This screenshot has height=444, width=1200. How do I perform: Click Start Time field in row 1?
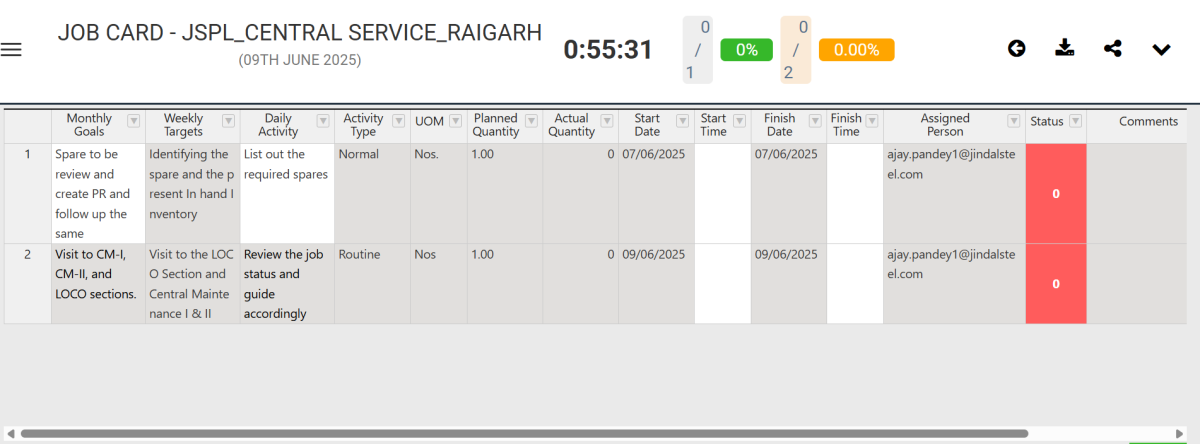click(722, 194)
